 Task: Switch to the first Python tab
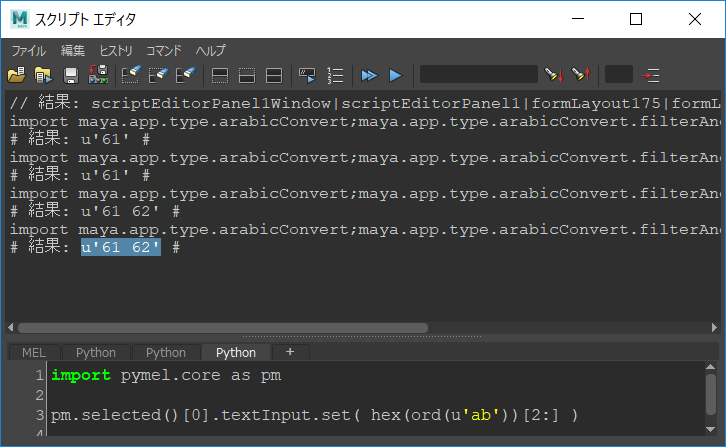pyautogui.click(x=96, y=353)
